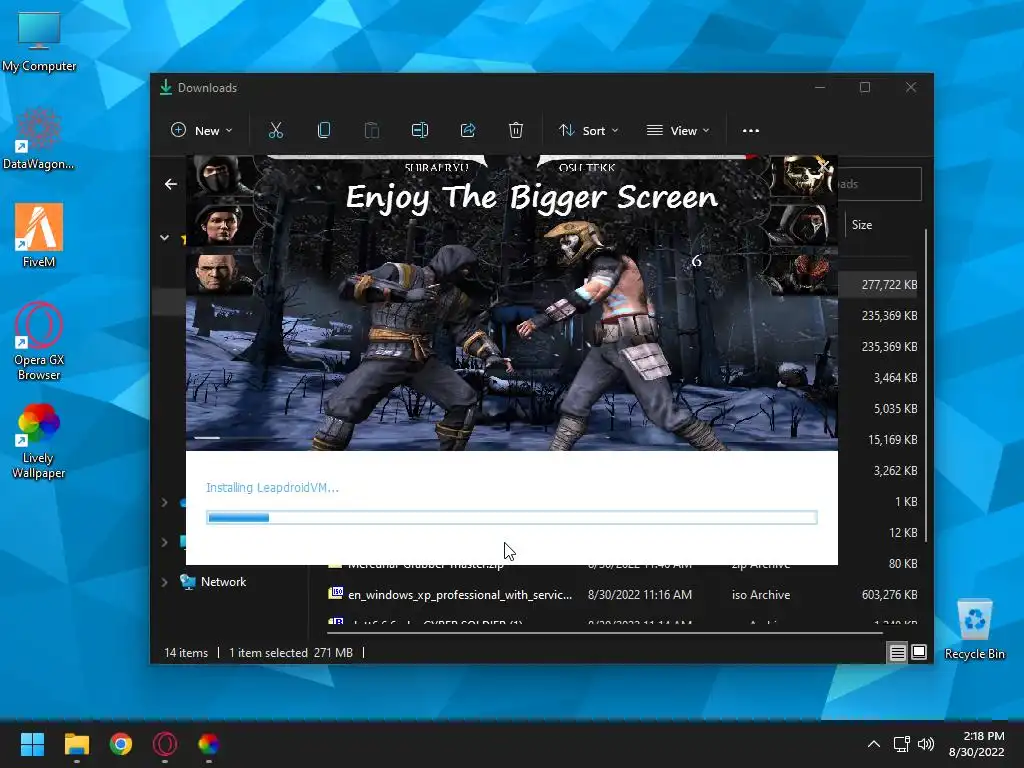This screenshot has width=1024, height=768.
Task: Open the Windows Start button
Action: pos(32,744)
